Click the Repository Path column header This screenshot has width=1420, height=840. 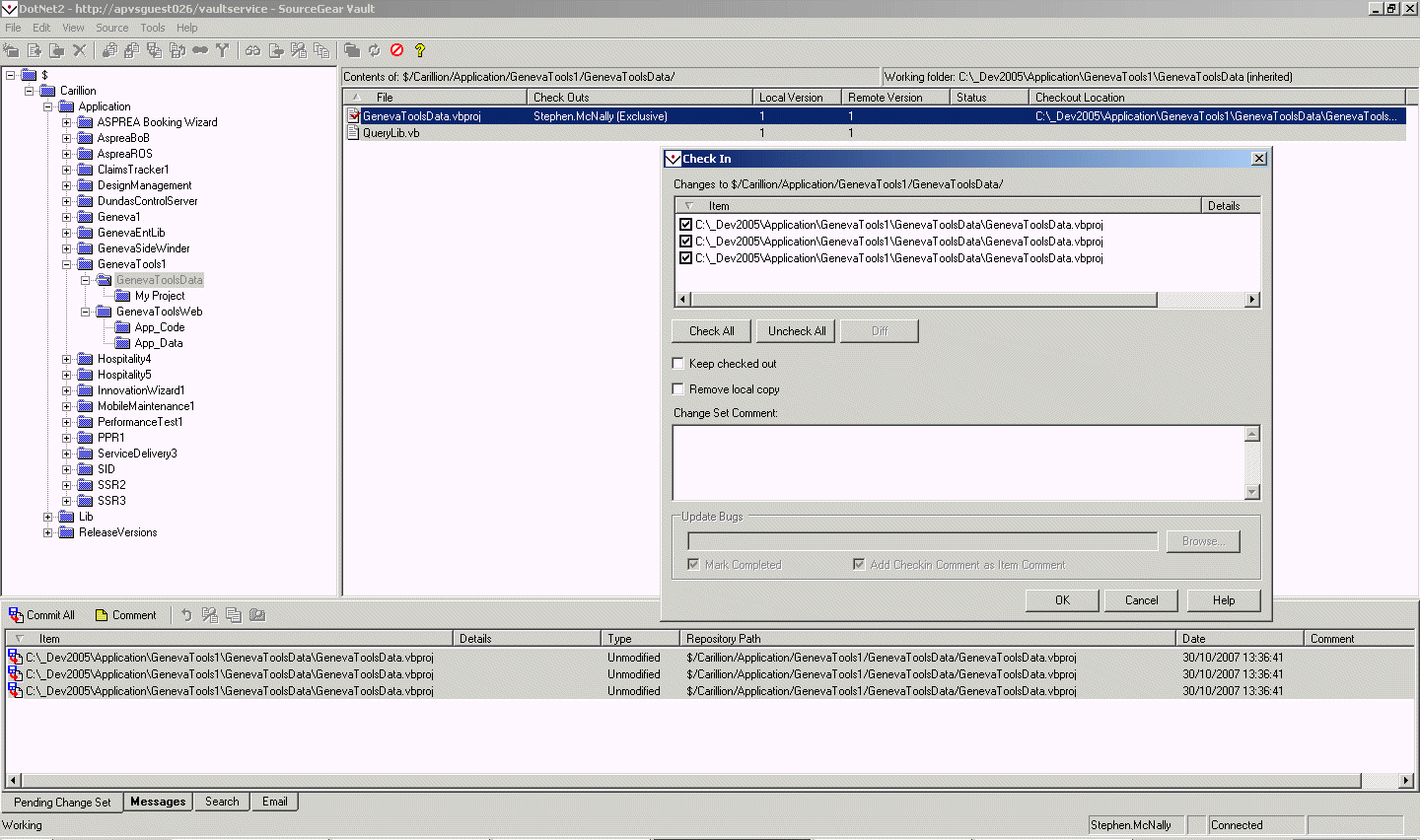928,639
